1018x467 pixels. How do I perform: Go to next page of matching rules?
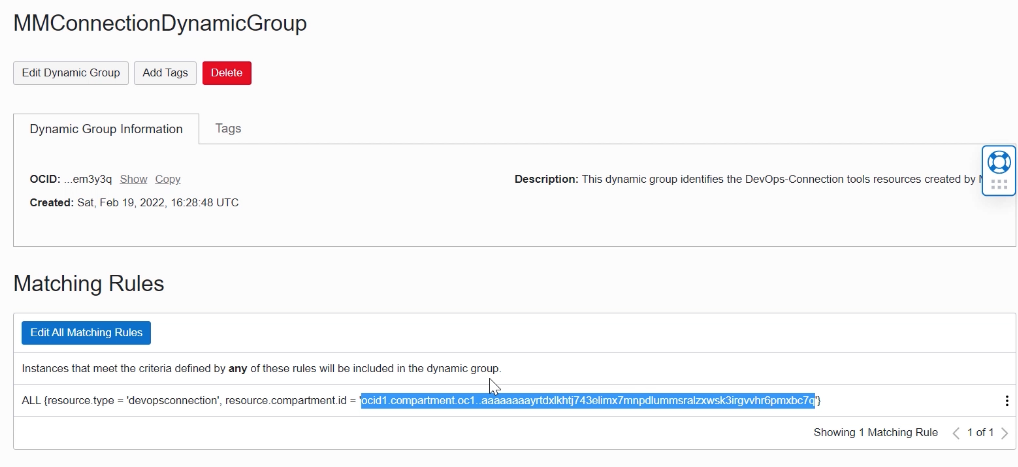[1004, 433]
